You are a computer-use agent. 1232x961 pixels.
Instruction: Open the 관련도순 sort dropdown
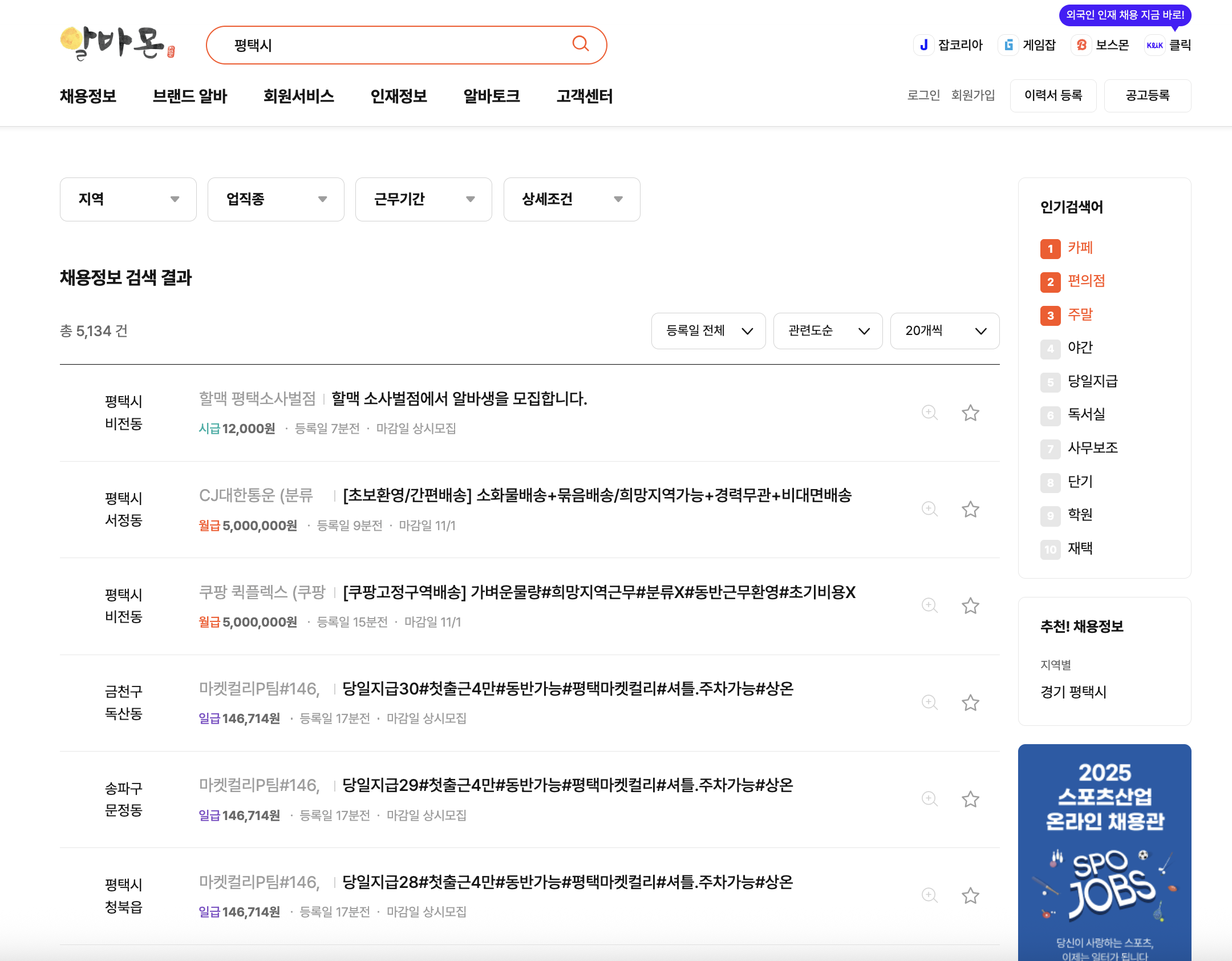point(828,331)
